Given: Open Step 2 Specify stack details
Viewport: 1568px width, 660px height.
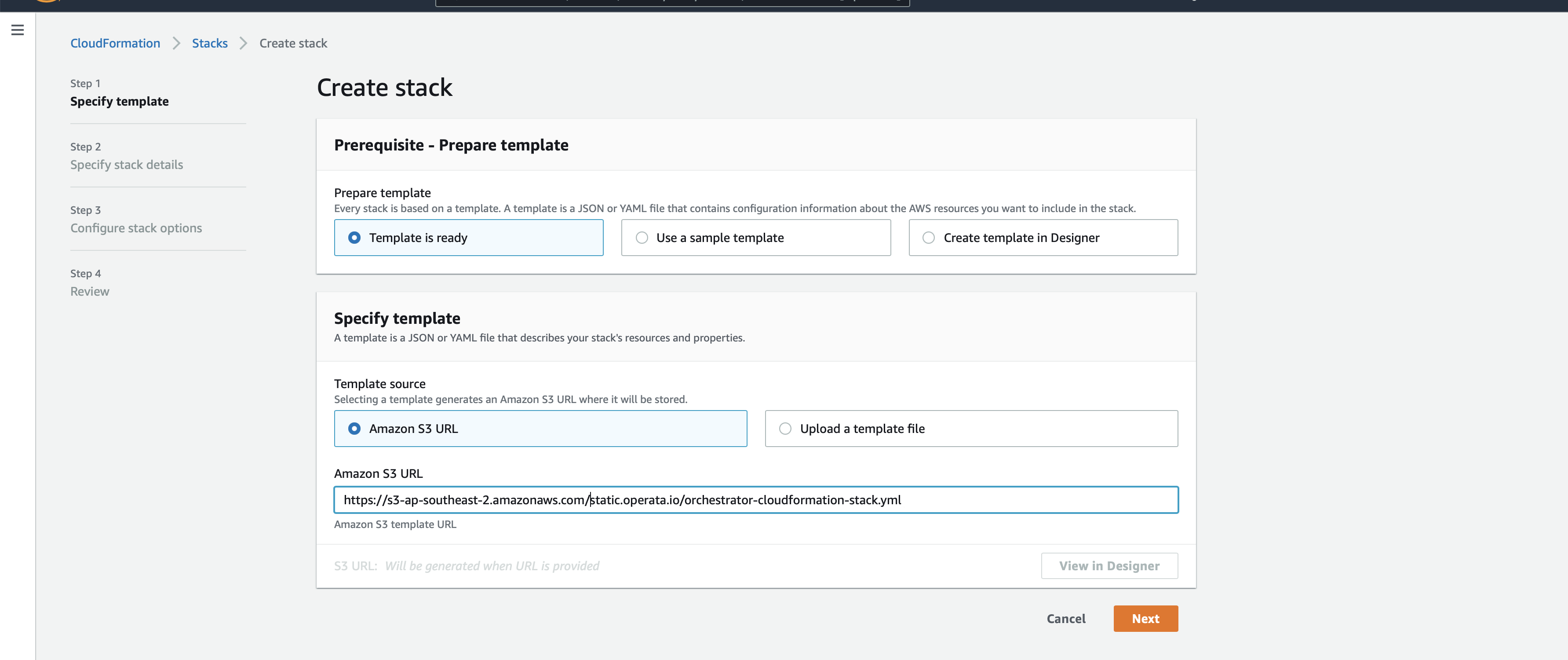Looking at the screenshot, I should 127,165.
